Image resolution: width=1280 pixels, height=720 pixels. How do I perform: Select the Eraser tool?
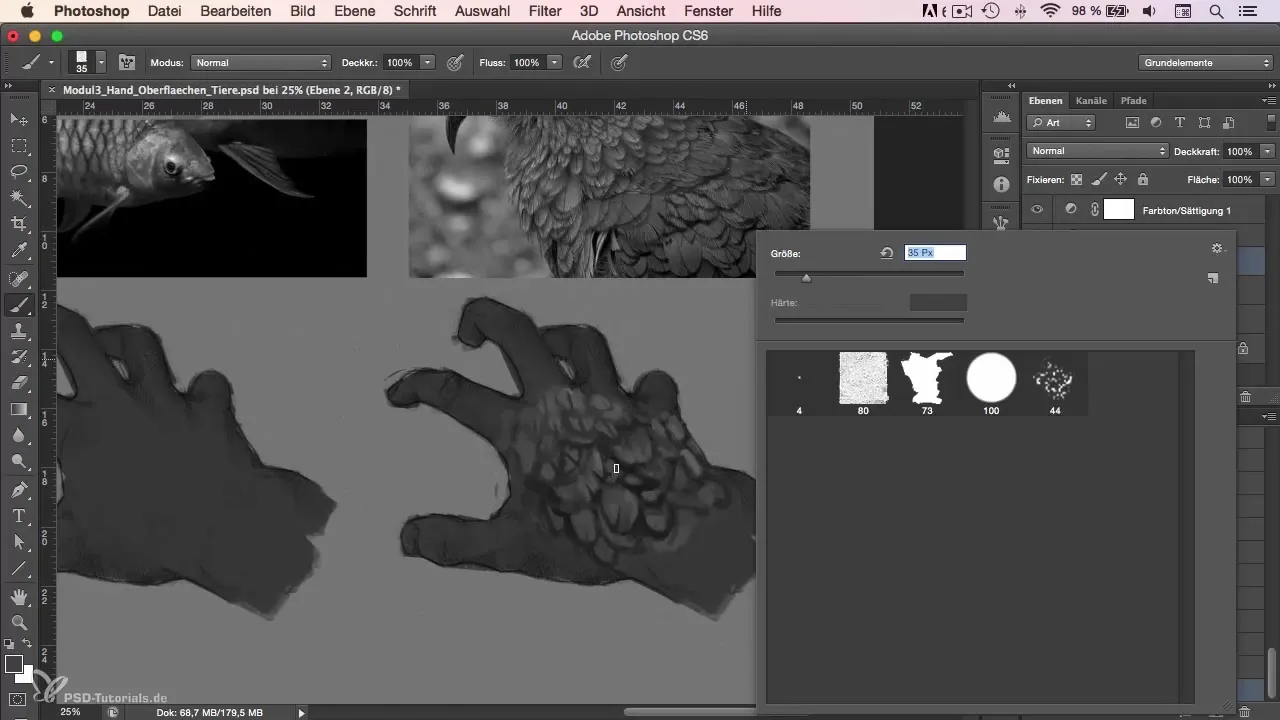tap(18, 383)
